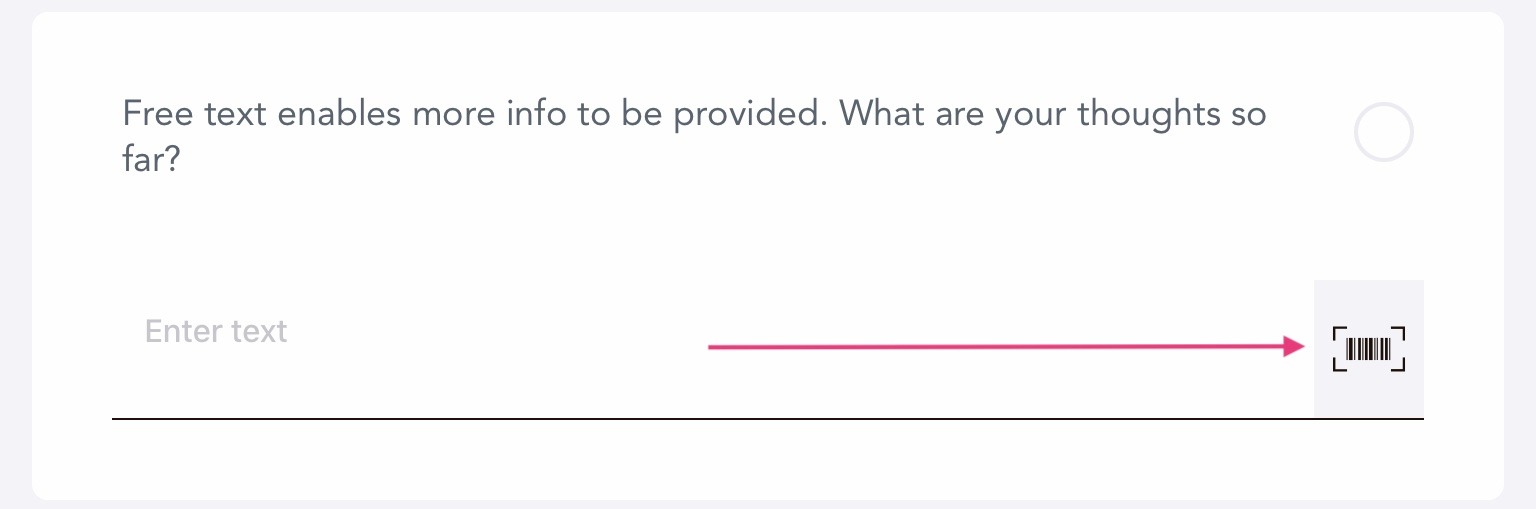This screenshot has height=509, width=1536.
Task: Click the black underline below text field
Action: click(768, 419)
